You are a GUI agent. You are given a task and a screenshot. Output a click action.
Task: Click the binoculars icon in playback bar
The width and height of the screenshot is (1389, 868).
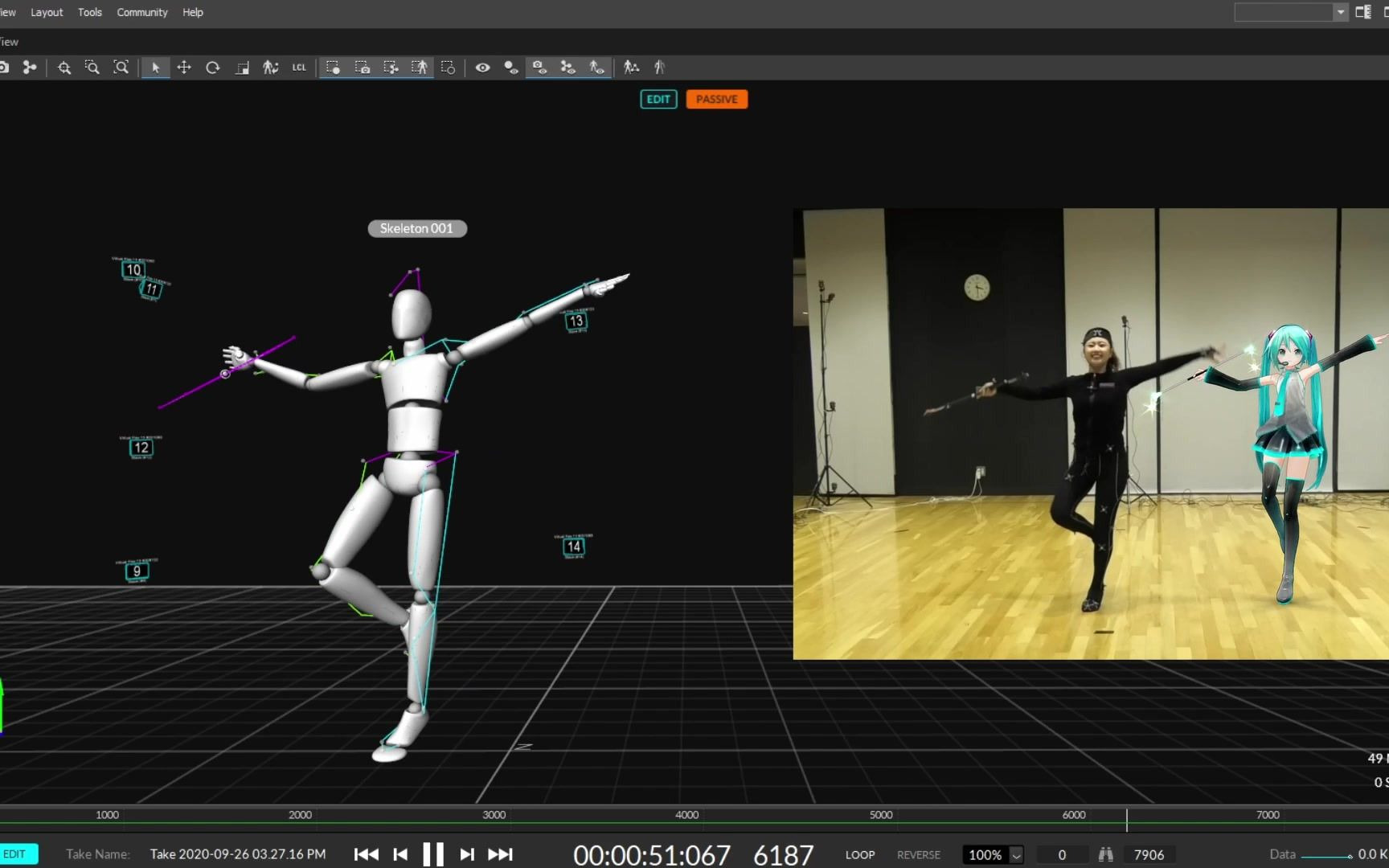pyautogui.click(x=1106, y=854)
